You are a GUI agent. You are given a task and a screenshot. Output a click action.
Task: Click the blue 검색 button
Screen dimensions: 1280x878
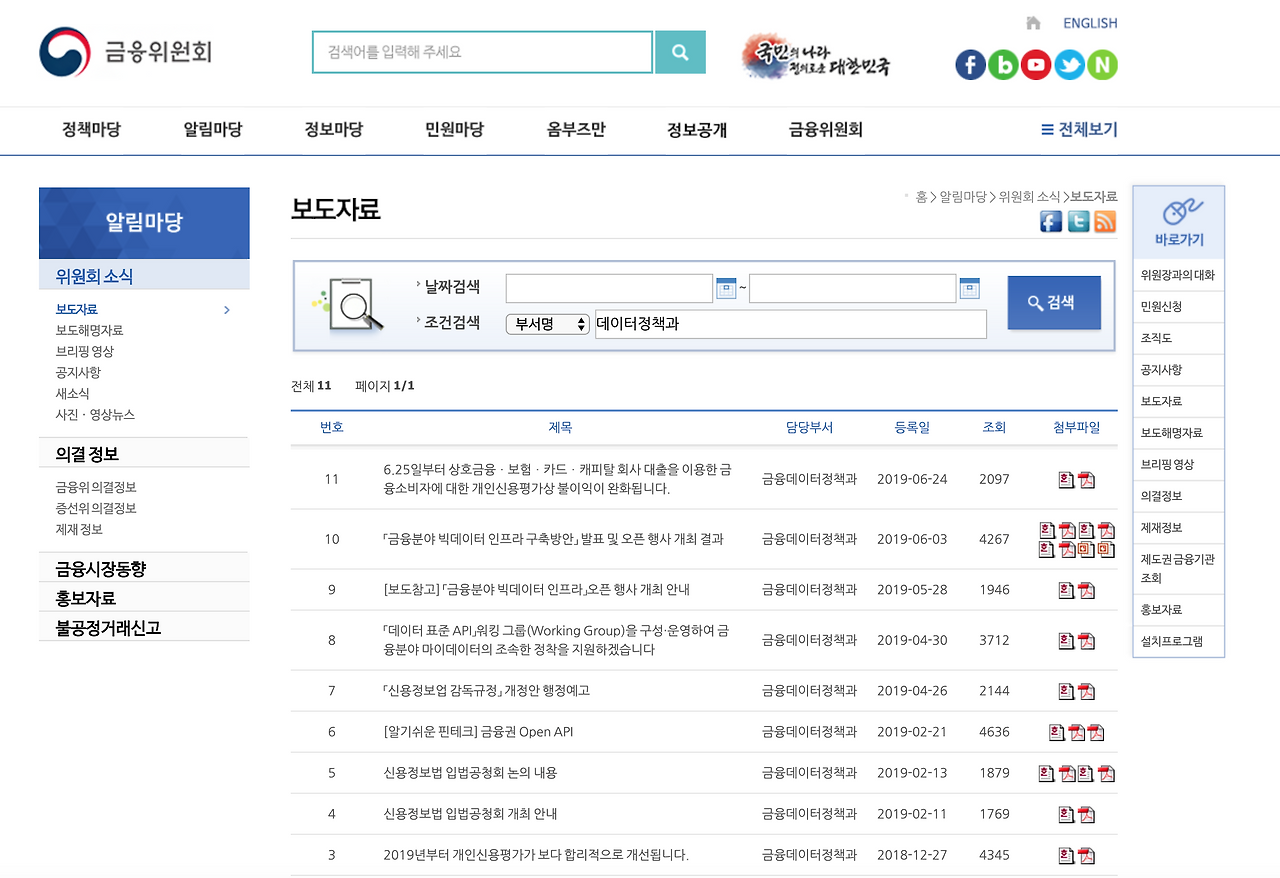1054,303
